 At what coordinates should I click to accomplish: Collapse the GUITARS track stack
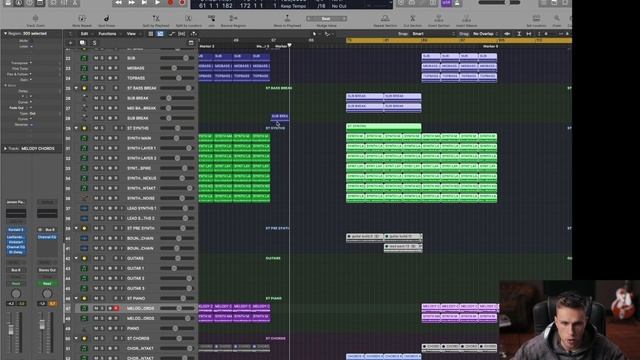tap(76, 258)
